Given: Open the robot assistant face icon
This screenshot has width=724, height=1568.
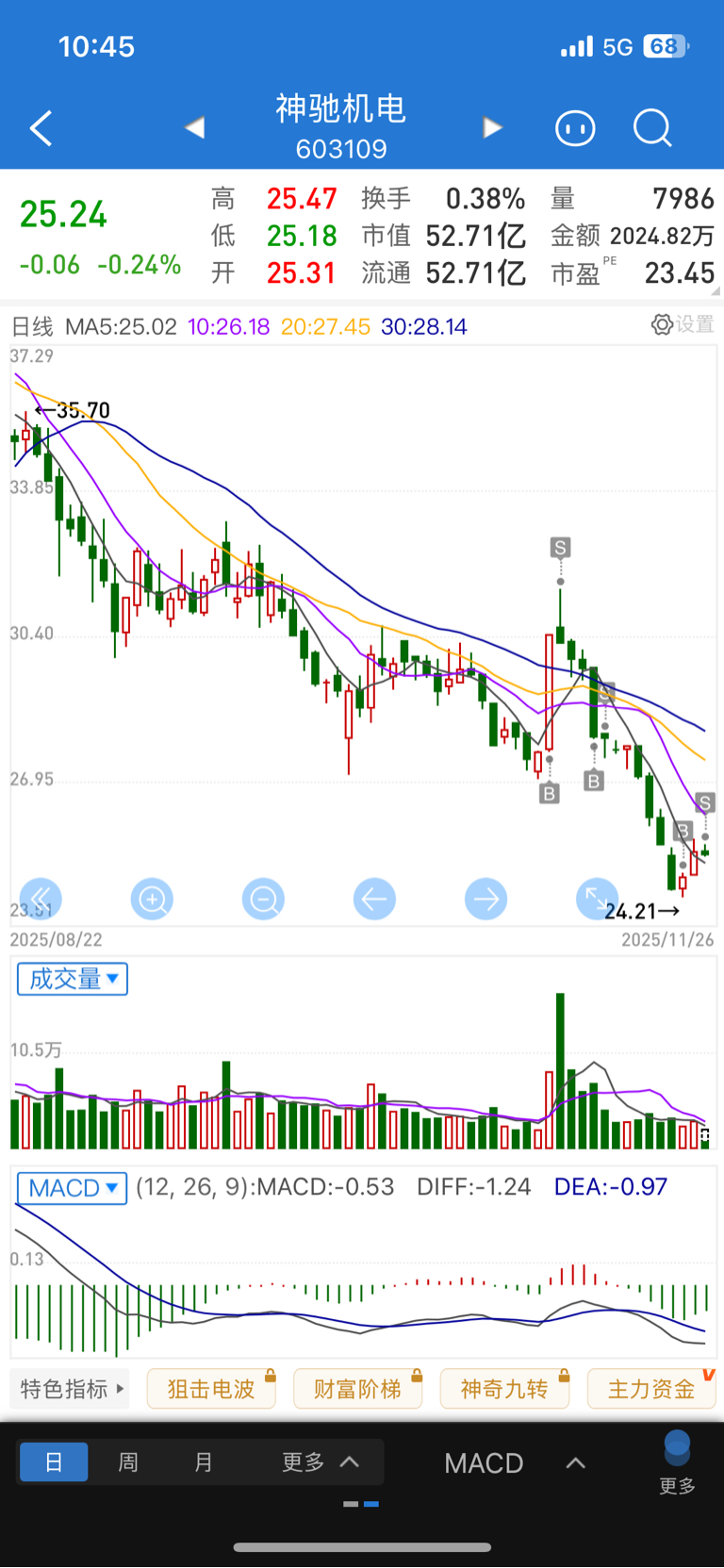Looking at the screenshot, I should click(x=575, y=127).
